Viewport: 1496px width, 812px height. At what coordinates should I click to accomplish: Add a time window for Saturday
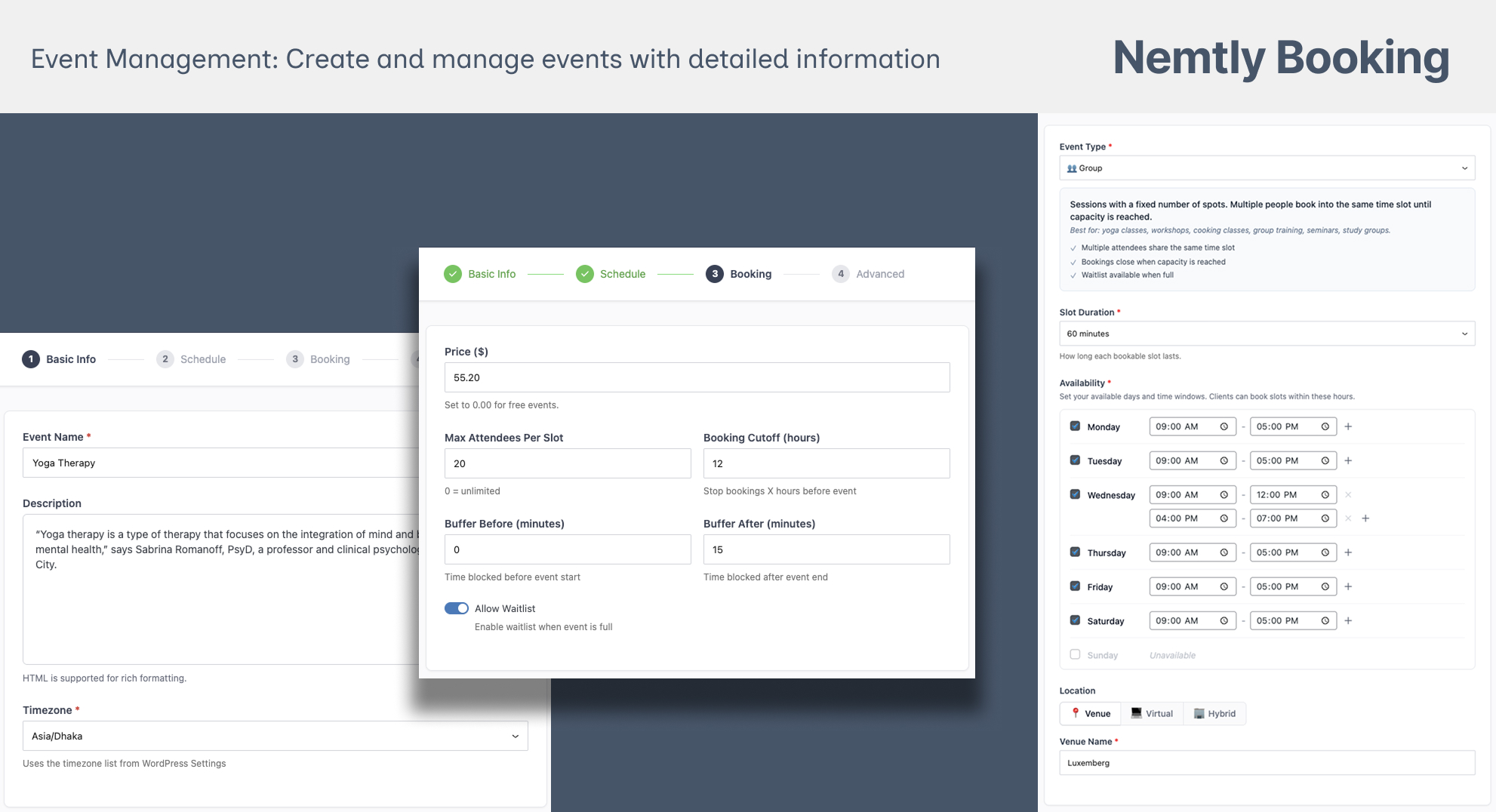pyautogui.click(x=1348, y=621)
